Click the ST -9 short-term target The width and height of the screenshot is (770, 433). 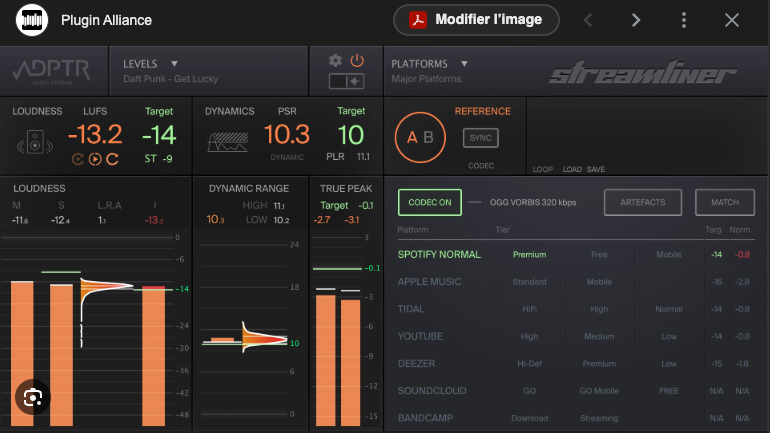[x=158, y=159]
